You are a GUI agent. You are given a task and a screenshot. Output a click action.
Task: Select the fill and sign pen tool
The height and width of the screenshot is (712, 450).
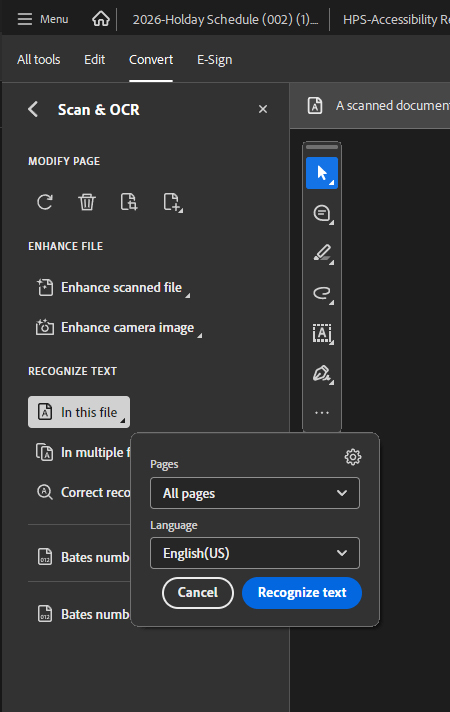322,373
